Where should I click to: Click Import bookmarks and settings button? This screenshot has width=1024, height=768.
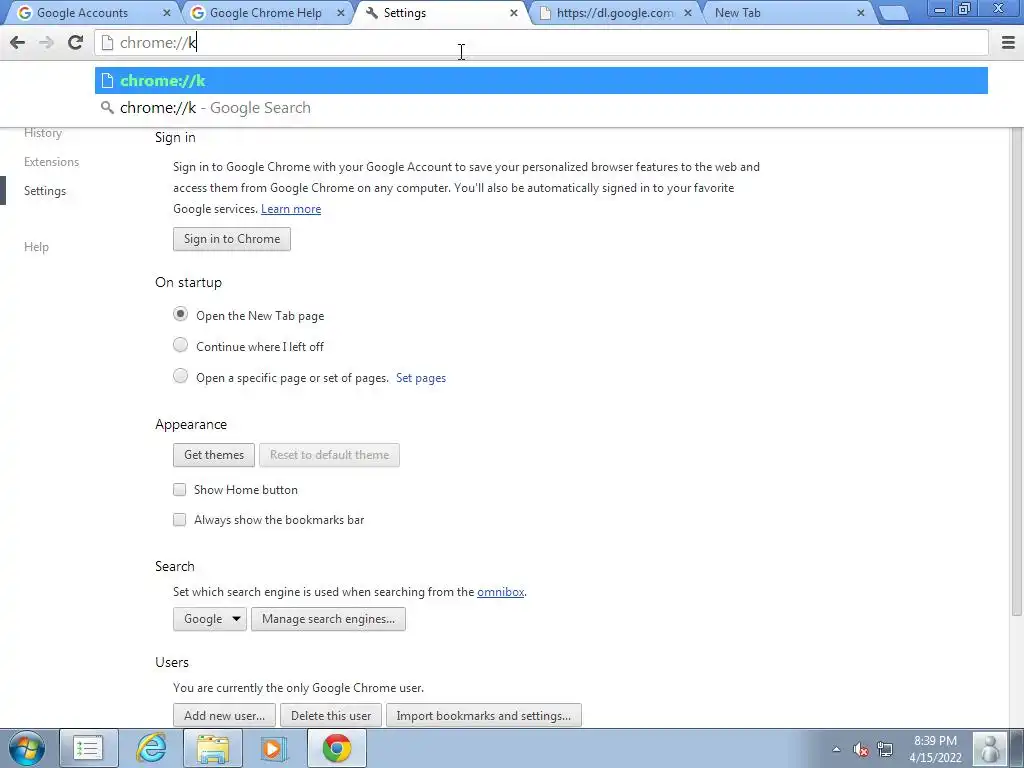tap(484, 716)
